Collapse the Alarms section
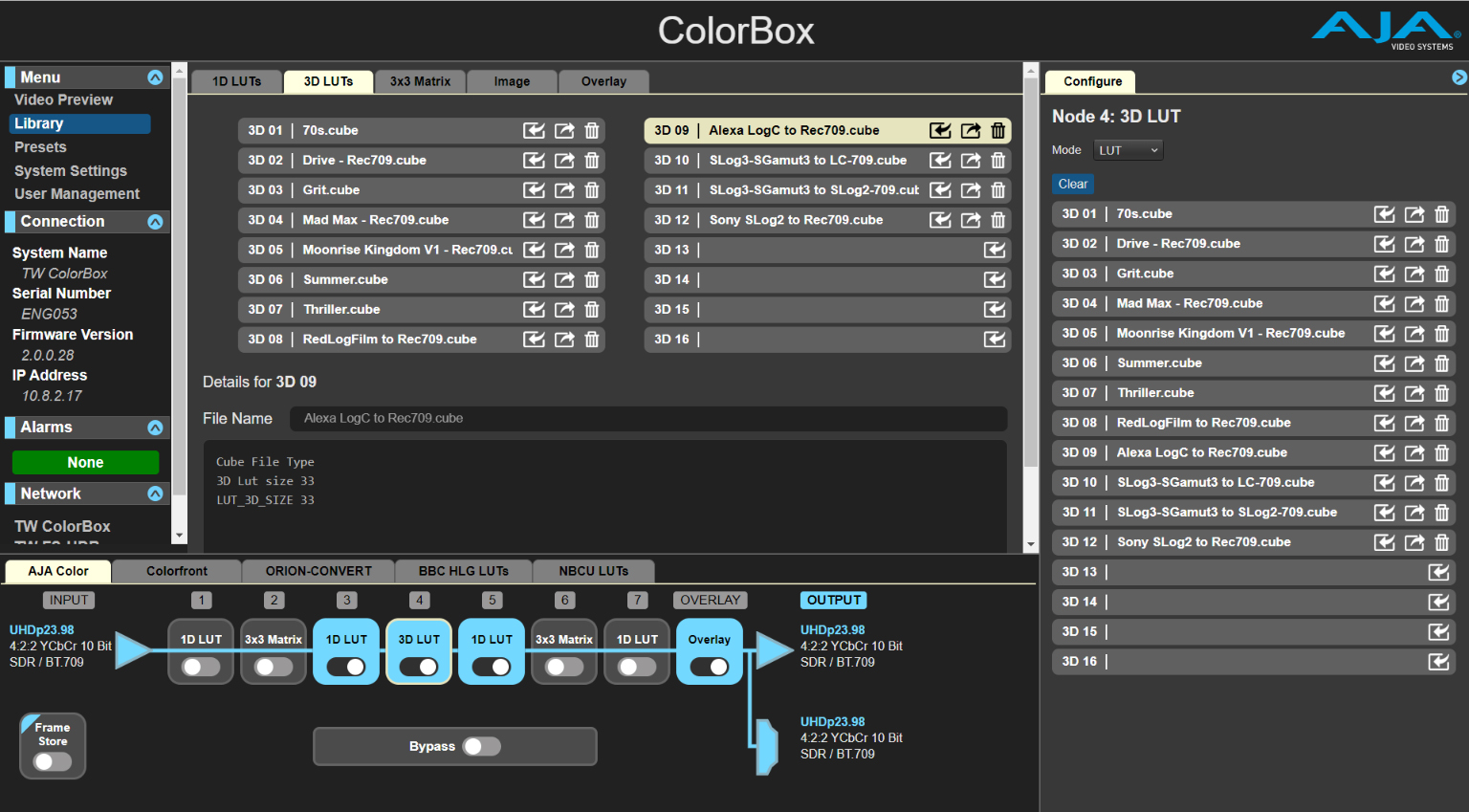 pyautogui.click(x=157, y=427)
